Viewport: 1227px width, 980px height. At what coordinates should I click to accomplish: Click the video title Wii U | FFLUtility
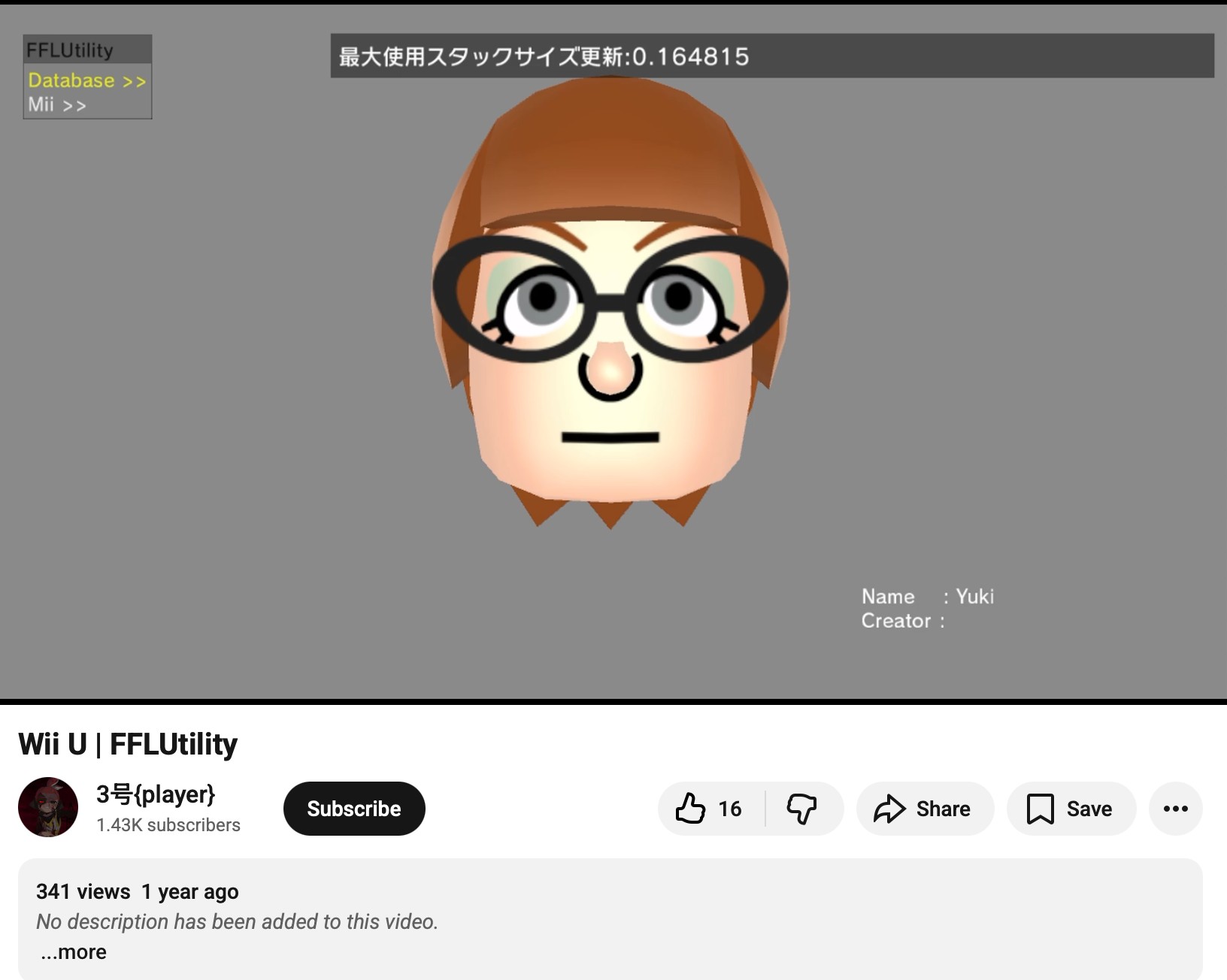[128, 744]
